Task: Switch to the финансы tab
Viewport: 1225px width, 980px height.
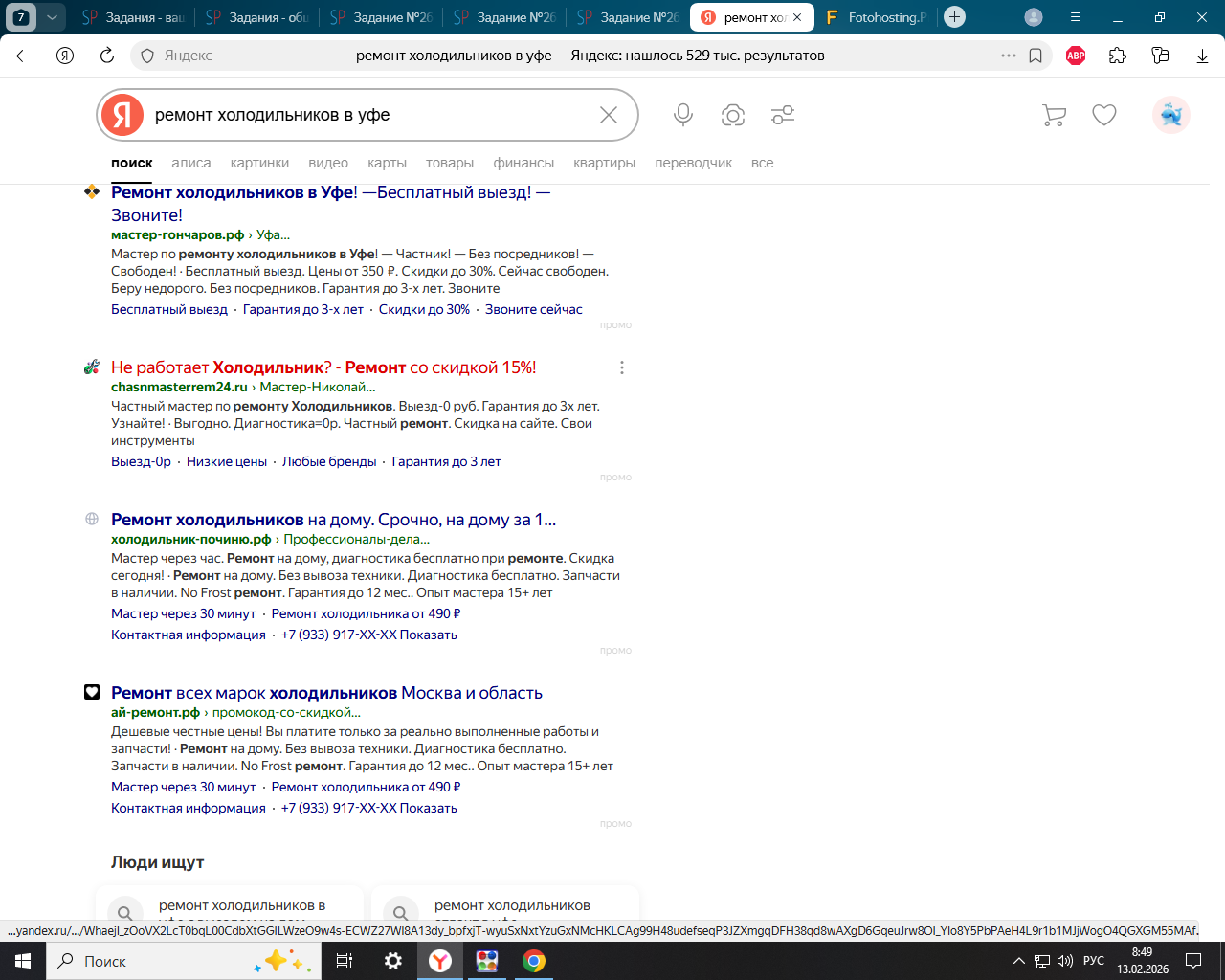Action: point(523,163)
